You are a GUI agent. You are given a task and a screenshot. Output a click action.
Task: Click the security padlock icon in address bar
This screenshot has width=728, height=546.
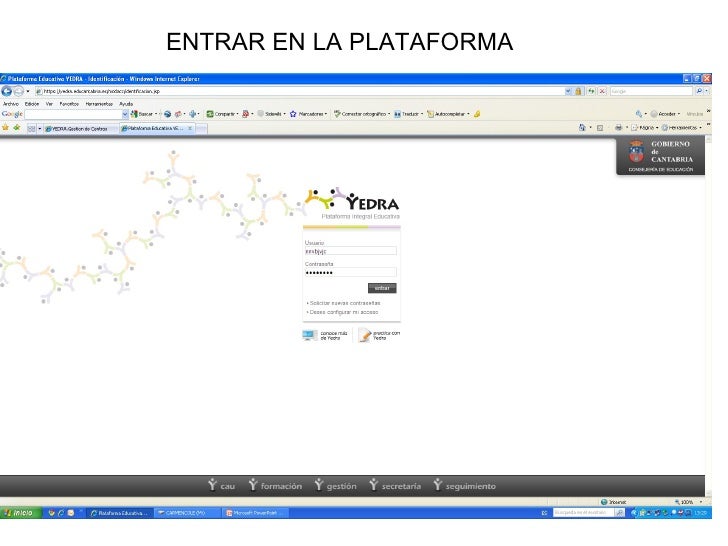point(578,91)
